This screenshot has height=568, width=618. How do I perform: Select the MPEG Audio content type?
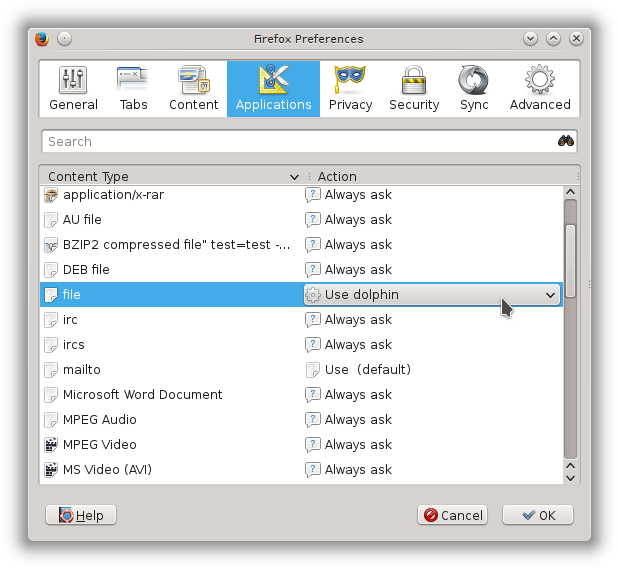302,419
